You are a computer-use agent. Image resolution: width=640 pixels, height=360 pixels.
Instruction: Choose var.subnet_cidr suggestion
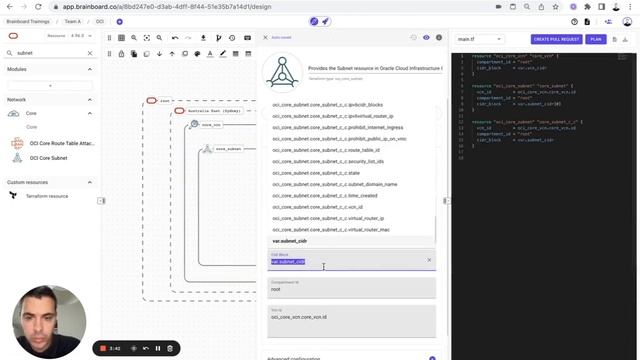point(351,241)
